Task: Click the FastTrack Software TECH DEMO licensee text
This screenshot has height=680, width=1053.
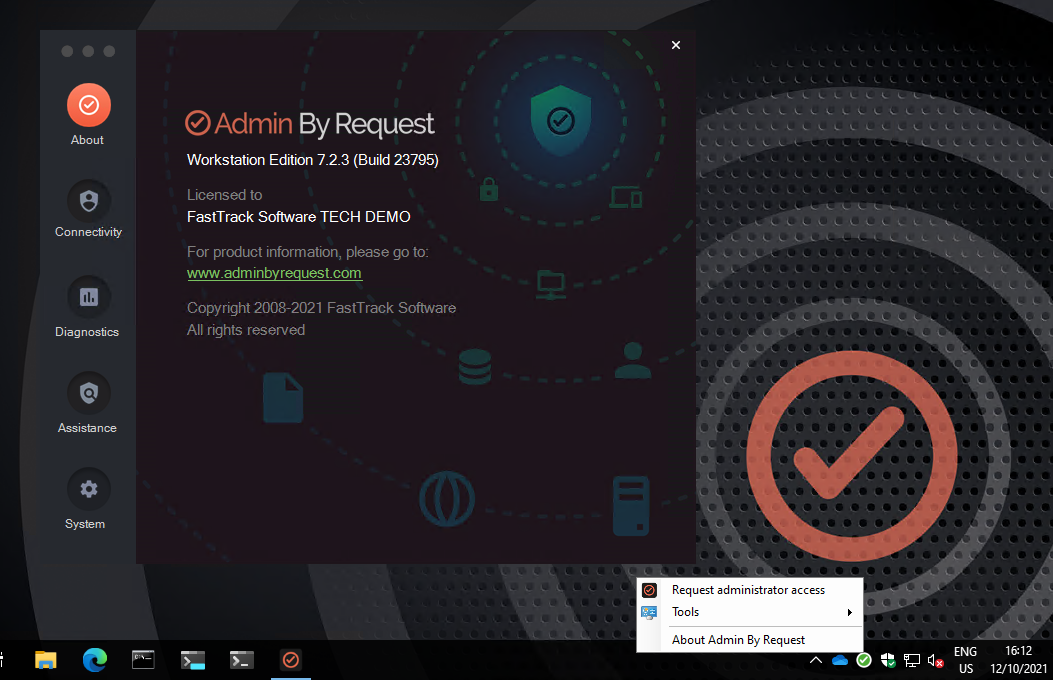Action: pos(298,217)
